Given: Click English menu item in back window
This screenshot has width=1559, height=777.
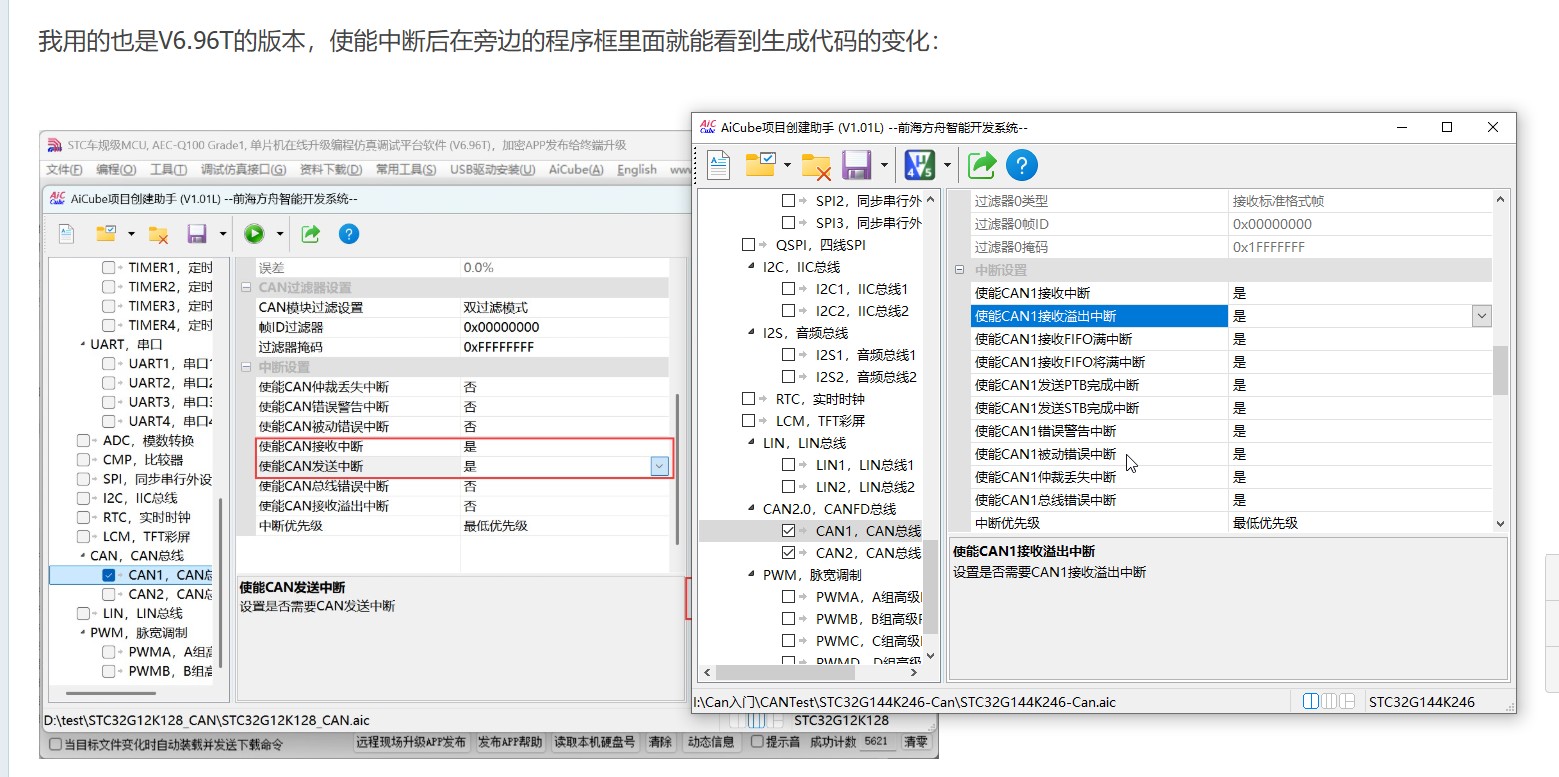Looking at the screenshot, I should pos(637,170).
